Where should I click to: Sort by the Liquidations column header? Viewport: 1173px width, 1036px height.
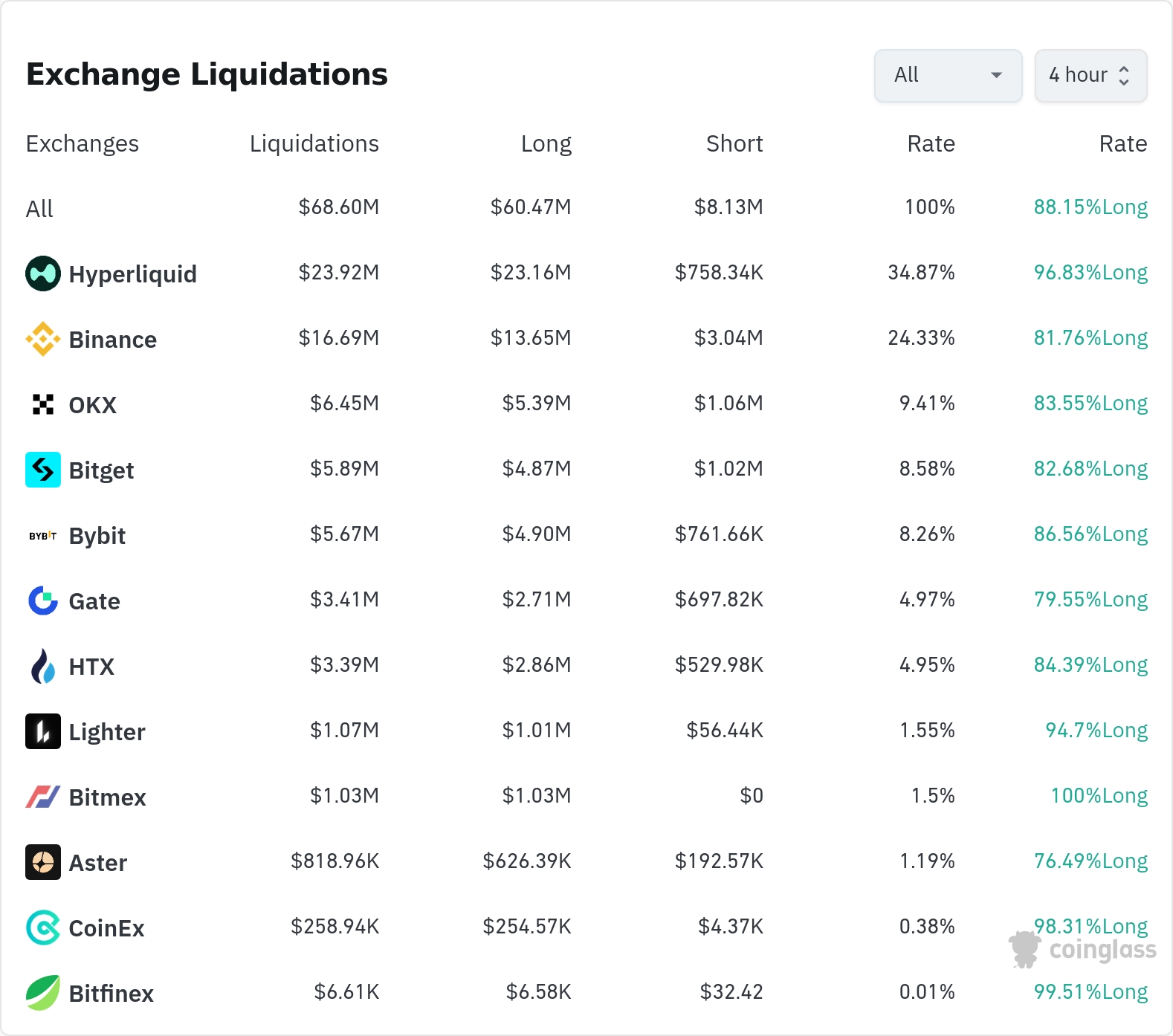[x=314, y=143]
